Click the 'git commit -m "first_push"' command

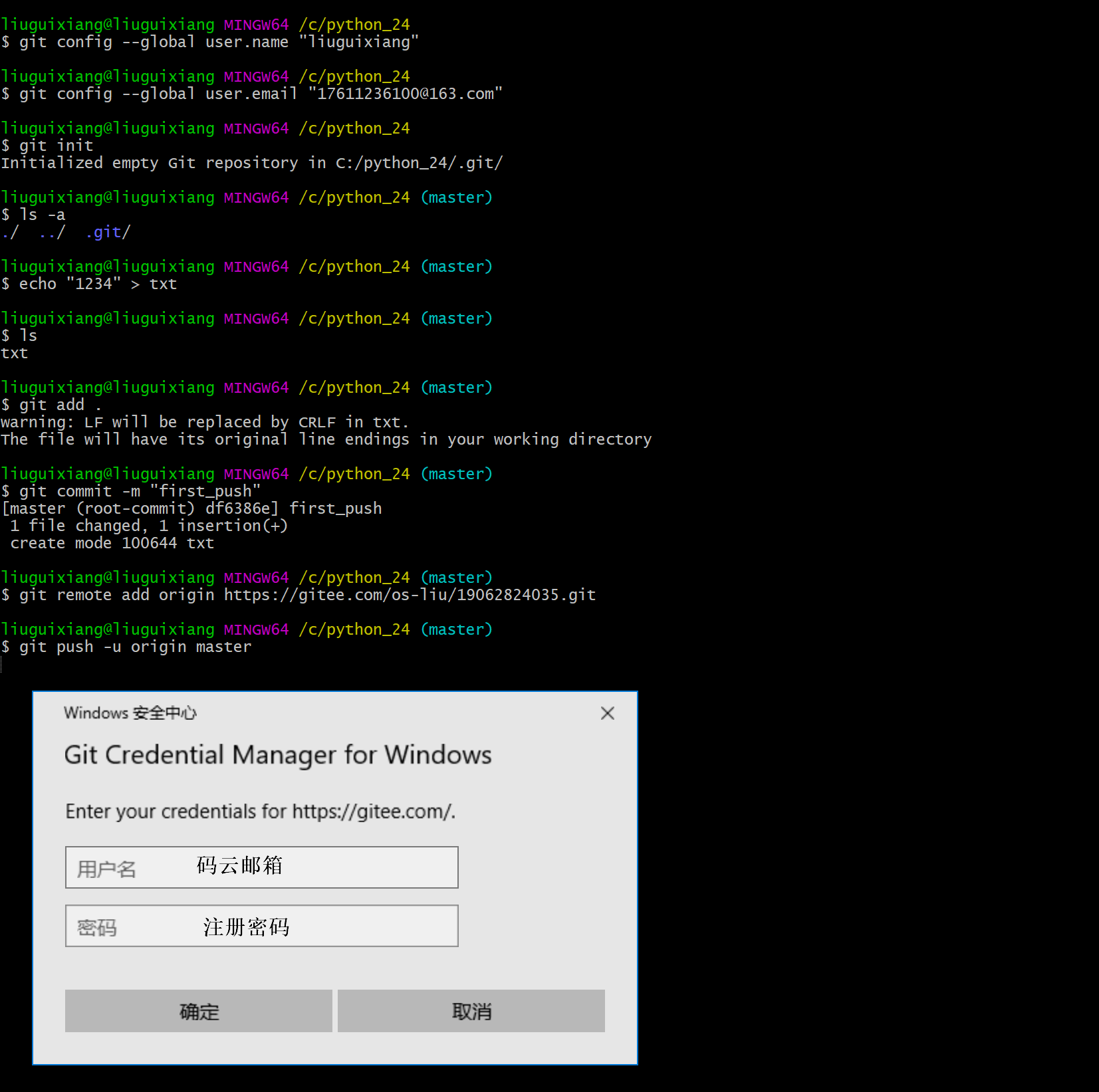[131, 491]
